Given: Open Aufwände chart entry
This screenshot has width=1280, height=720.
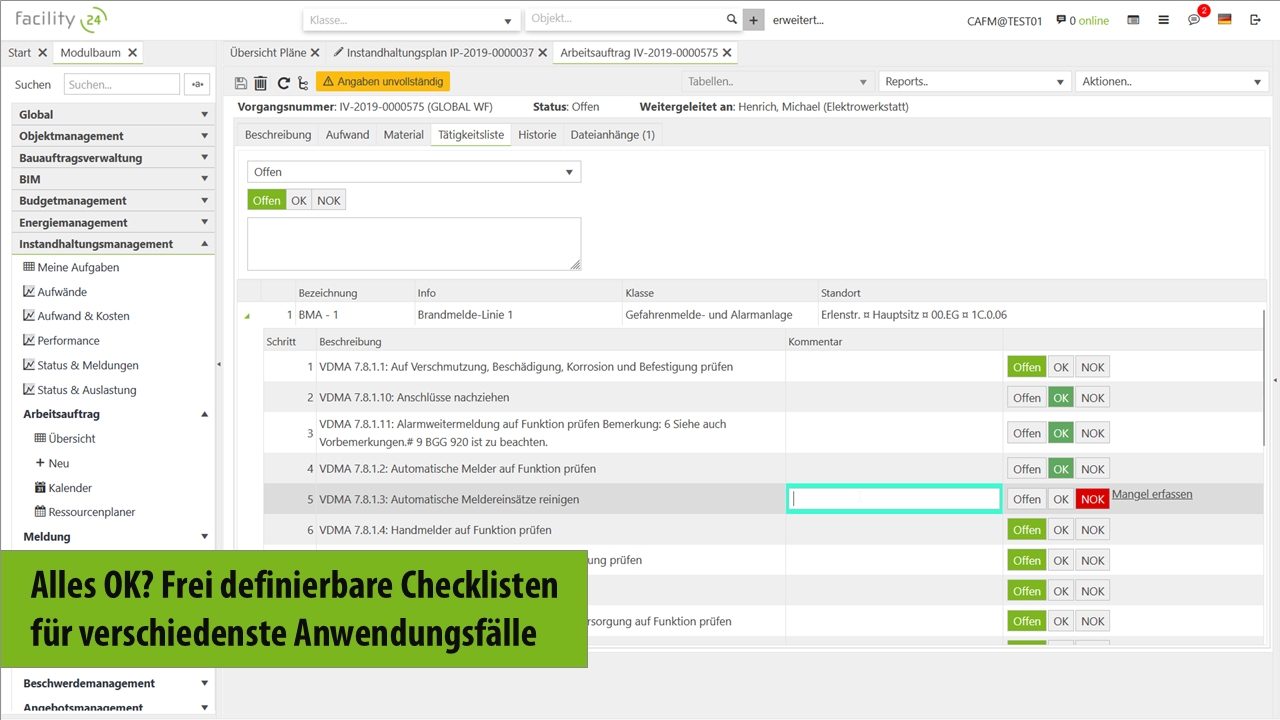Looking at the screenshot, I should [x=55, y=292].
